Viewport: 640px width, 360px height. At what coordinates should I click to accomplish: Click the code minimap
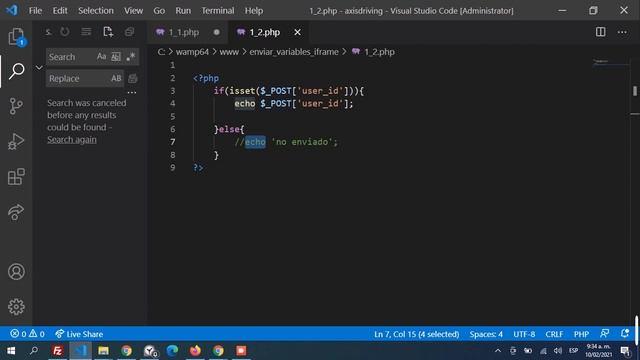pyautogui.click(x=610, y=62)
